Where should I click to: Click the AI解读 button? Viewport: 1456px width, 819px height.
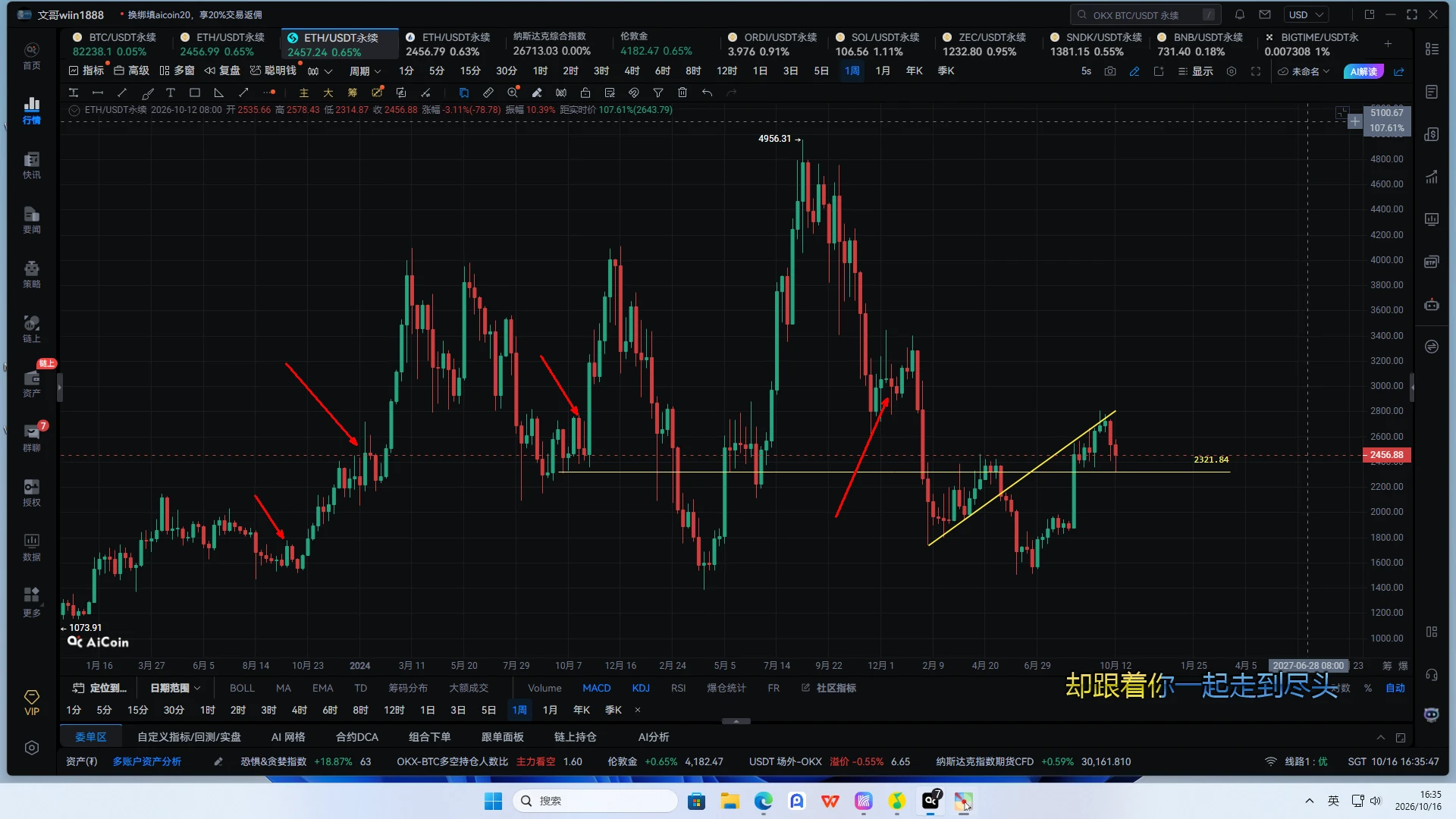click(x=1363, y=71)
